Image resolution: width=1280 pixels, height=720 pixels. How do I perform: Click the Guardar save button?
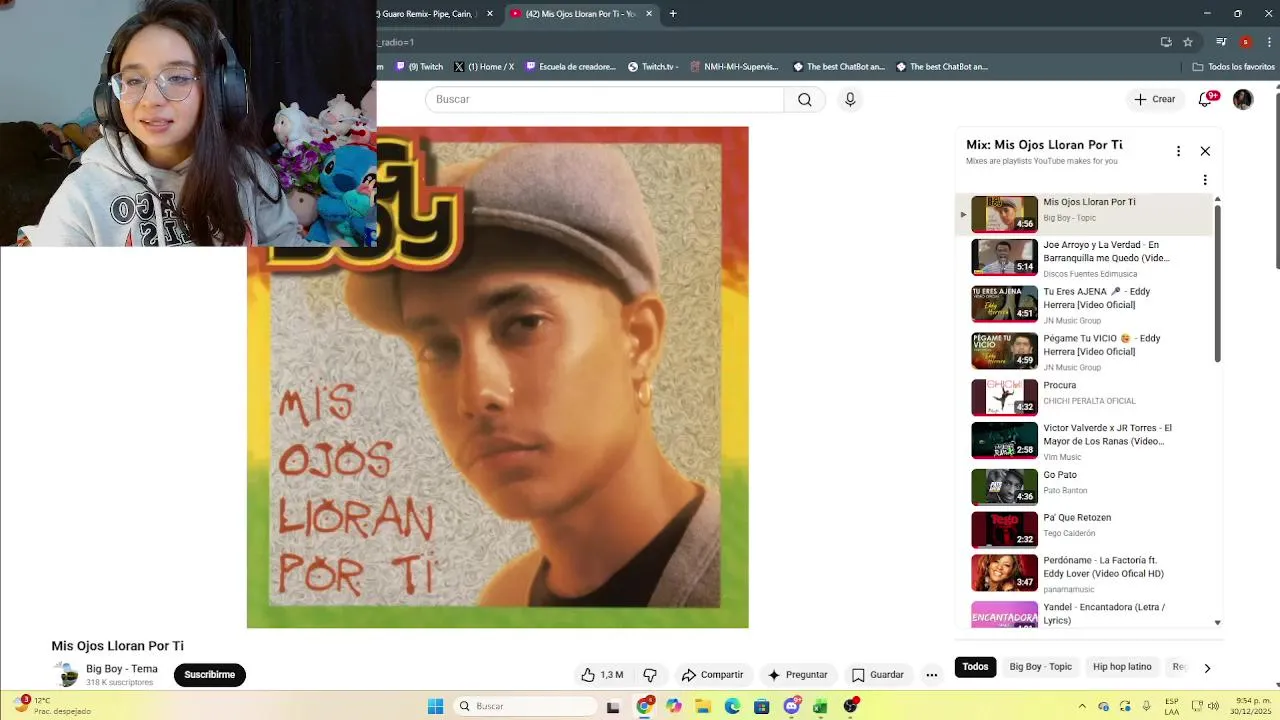click(877, 675)
